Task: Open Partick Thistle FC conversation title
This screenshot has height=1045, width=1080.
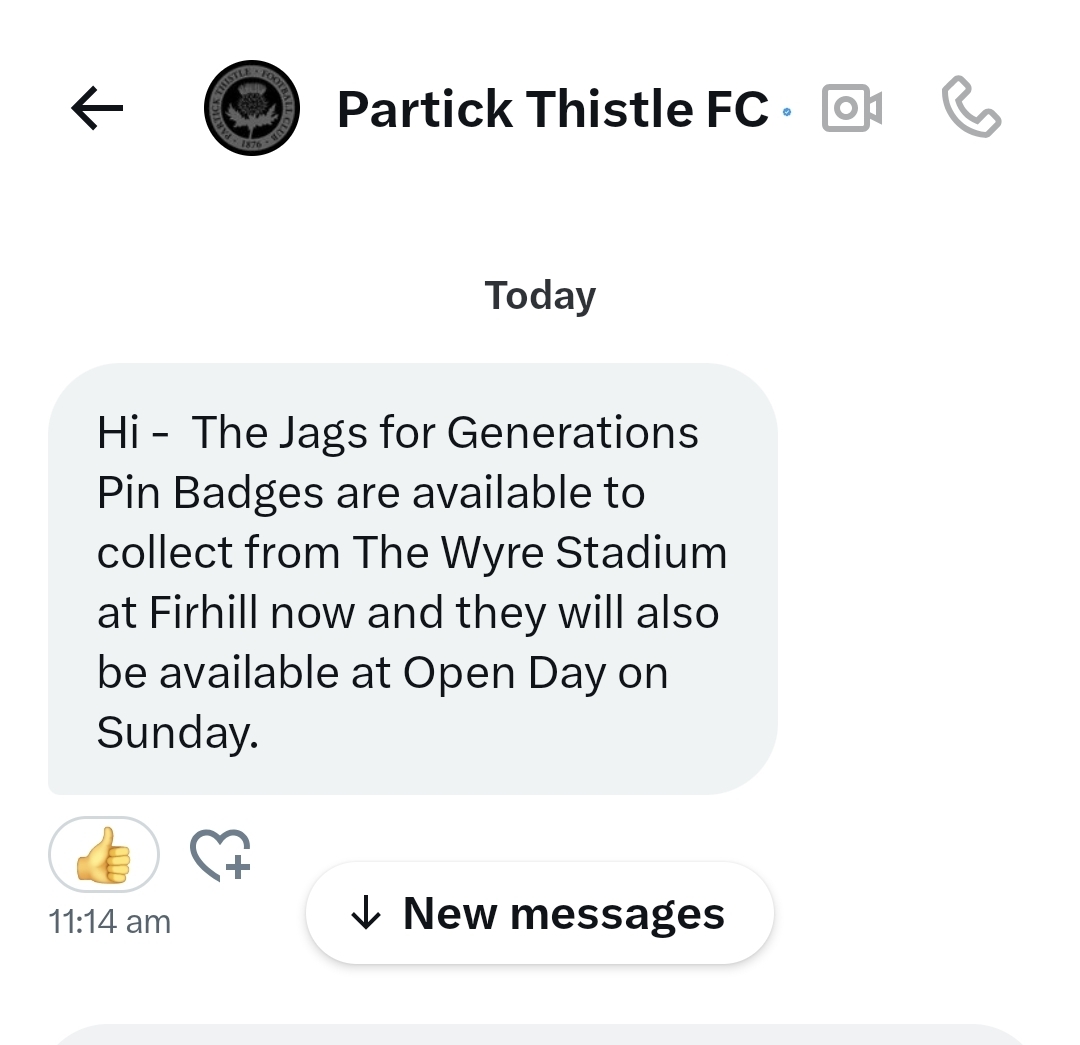Action: tap(552, 109)
